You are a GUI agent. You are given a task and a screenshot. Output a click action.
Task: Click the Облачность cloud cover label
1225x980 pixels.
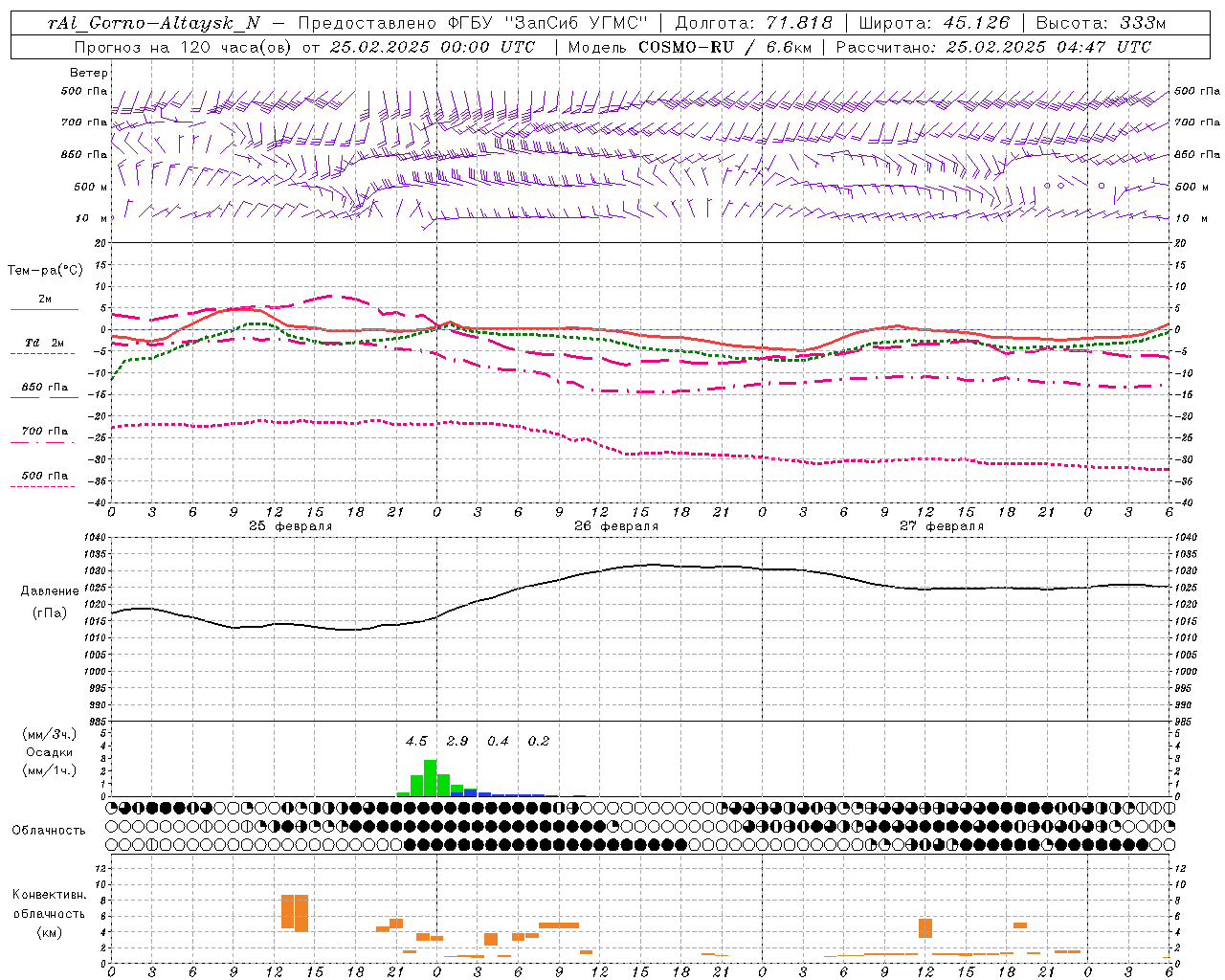click(49, 830)
